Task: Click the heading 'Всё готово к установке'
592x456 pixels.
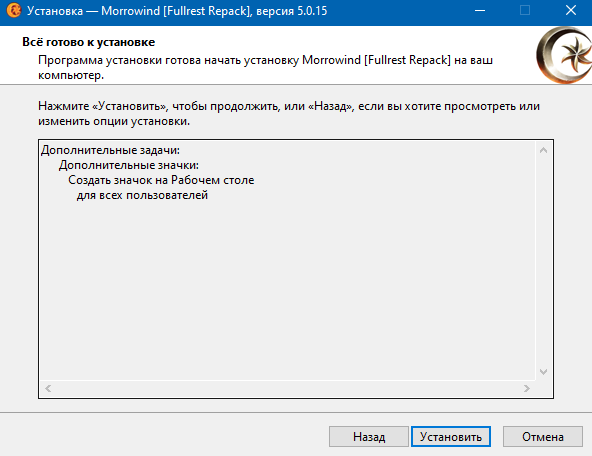Action: (89, 42)
